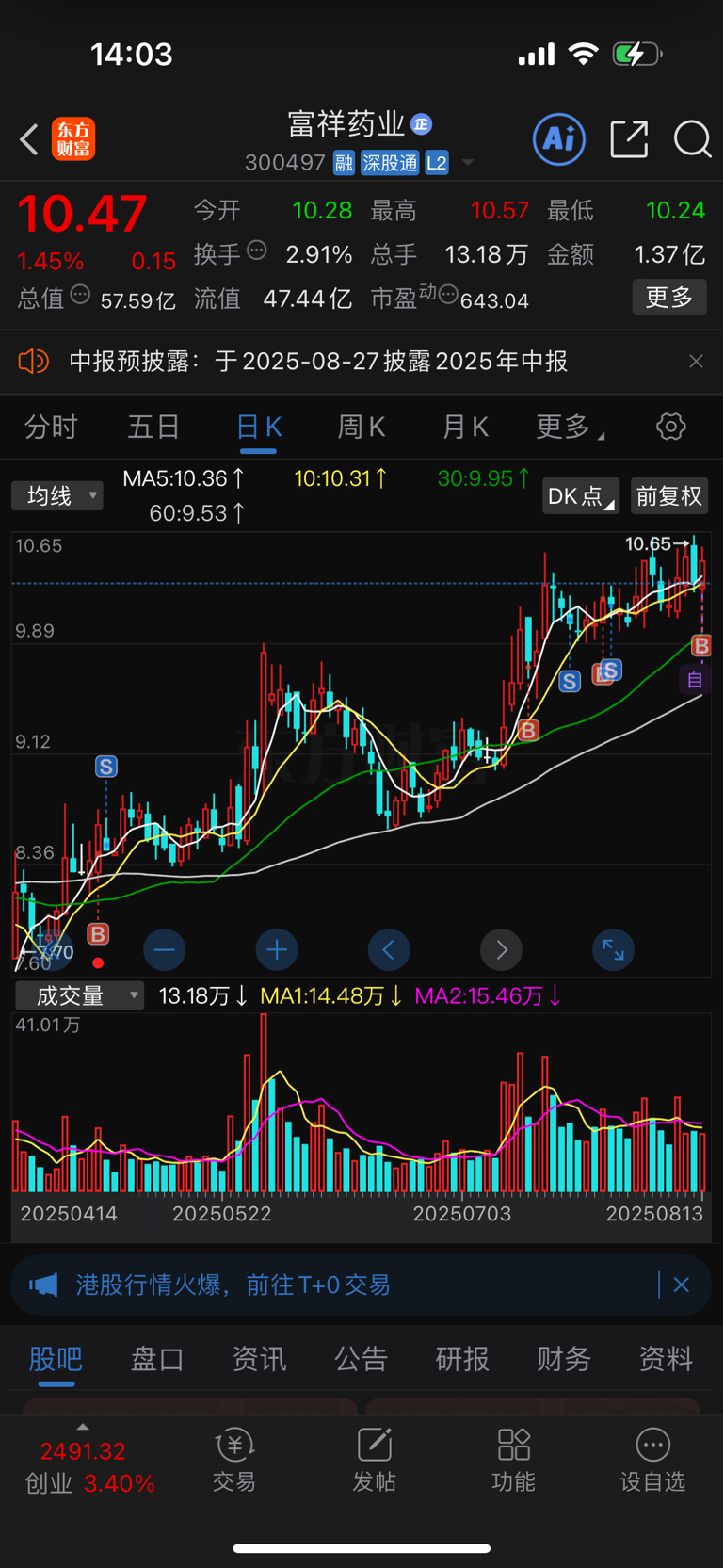Open the 股吧 tab
The width and height of the screenshot is (724, 1568).
(x=56, y=1359)
